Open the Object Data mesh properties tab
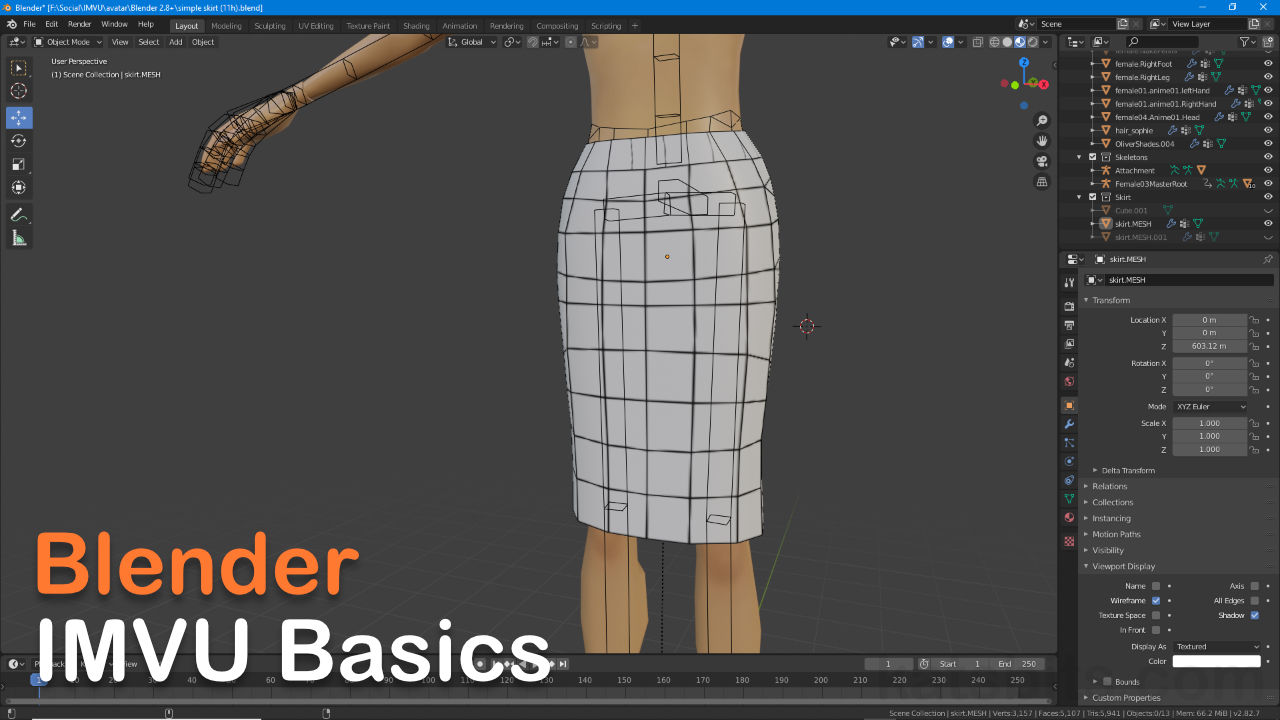This screenshot has height=720, width=1280. pos(1069,499)
